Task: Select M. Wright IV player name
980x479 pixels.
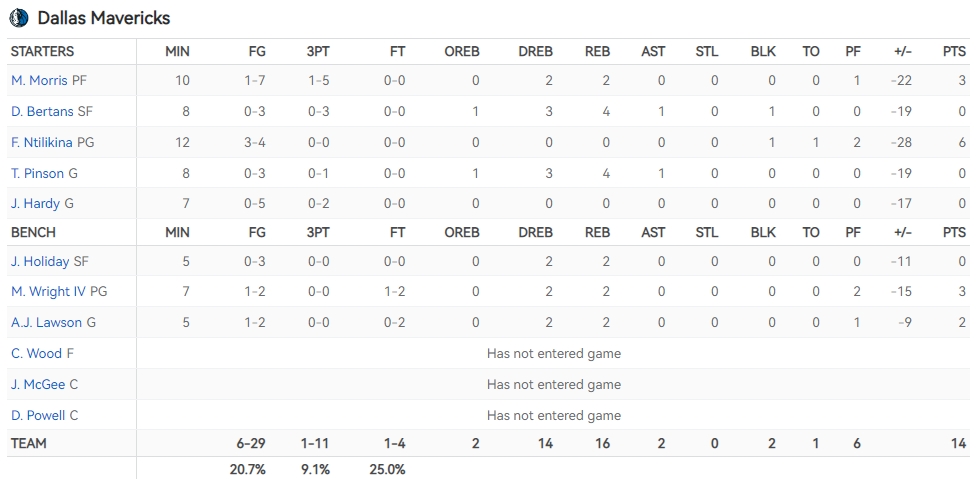Action: click(48, 291)
